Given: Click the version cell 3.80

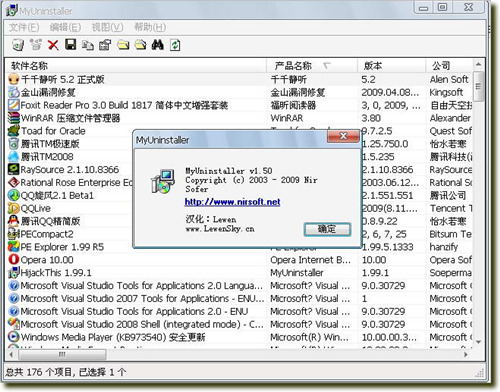Looking at the screenshot, I should (x=371, y=118).
